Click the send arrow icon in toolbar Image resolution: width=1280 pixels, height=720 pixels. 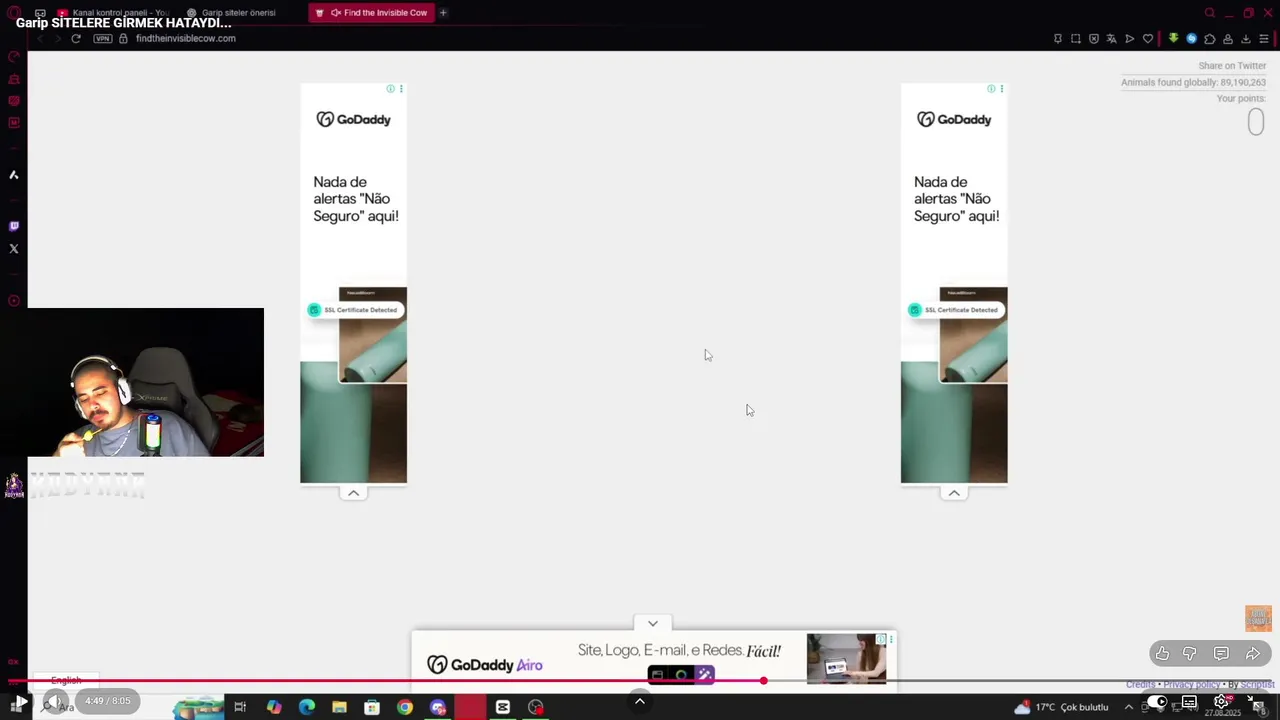[1130, 39]
